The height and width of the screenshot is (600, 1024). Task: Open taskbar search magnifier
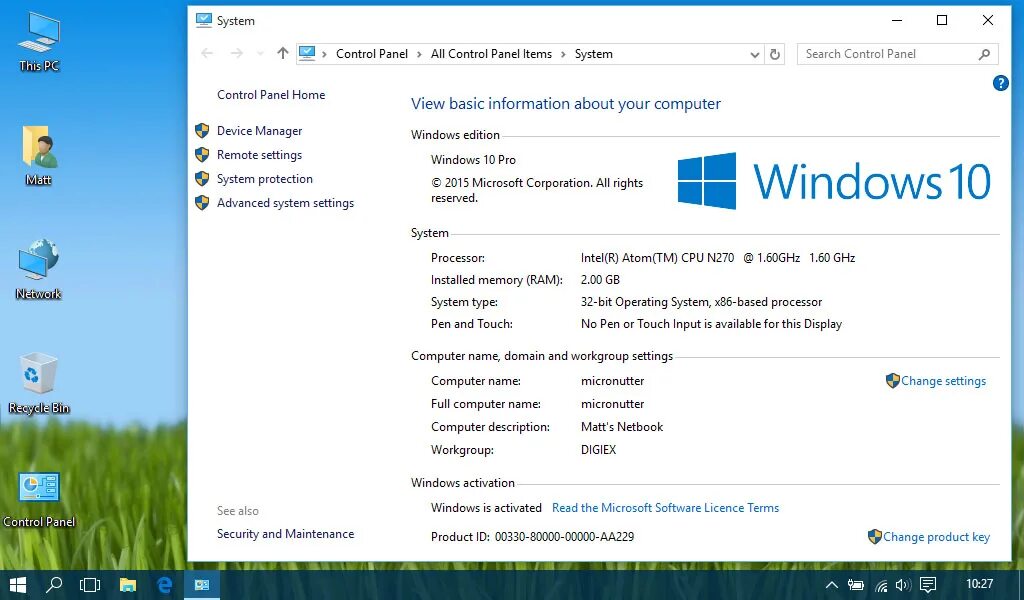click(54, 584)
